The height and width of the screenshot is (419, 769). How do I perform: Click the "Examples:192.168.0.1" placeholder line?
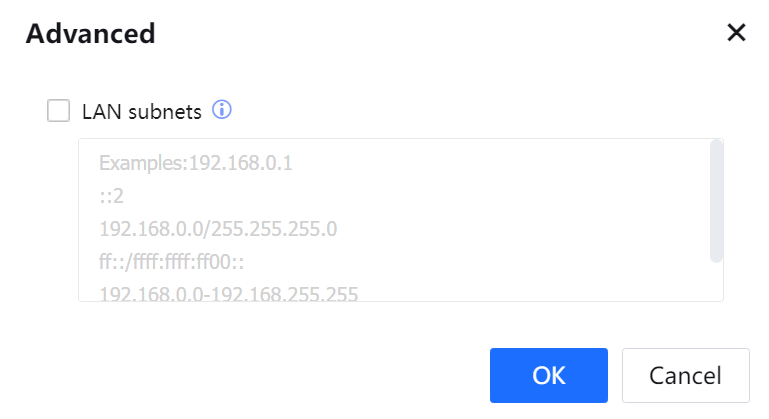[x=196, y=164]
